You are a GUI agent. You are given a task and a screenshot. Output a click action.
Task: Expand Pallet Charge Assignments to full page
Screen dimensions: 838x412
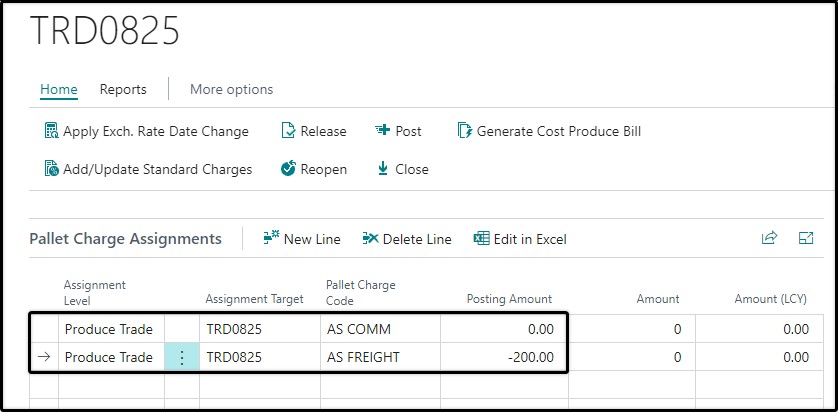tap(805, 238)
